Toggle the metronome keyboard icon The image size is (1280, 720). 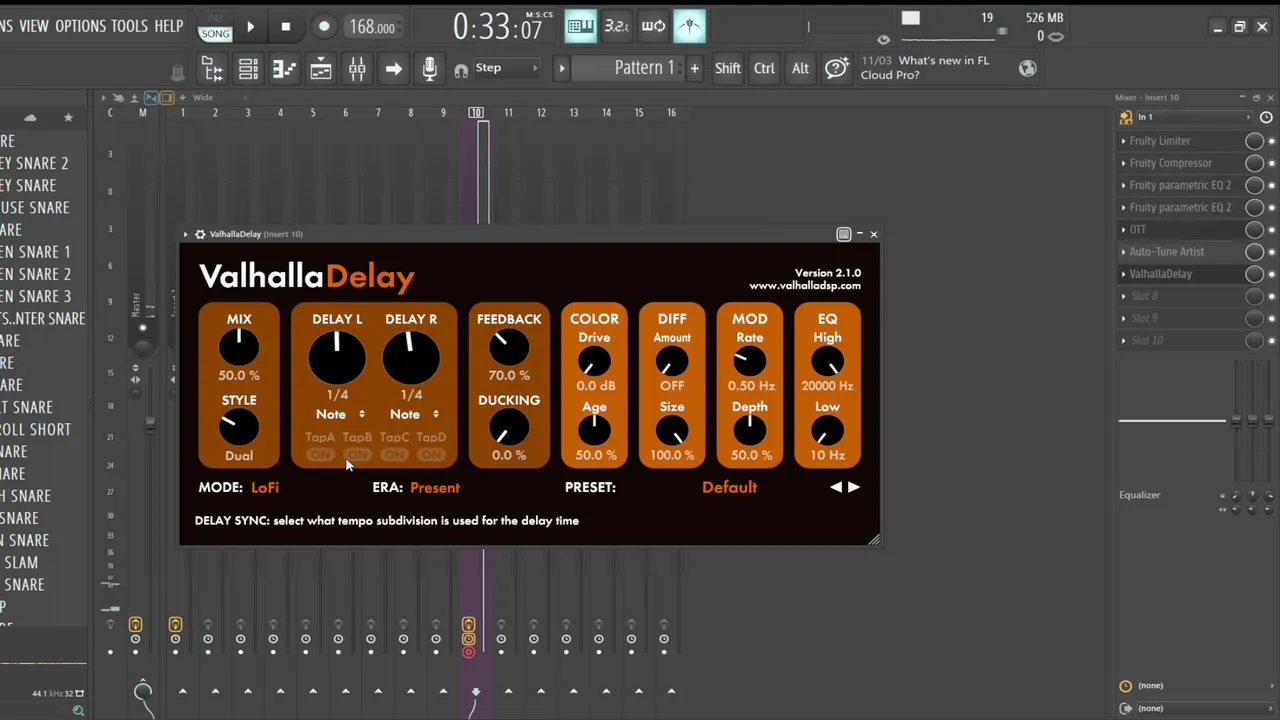581,26
